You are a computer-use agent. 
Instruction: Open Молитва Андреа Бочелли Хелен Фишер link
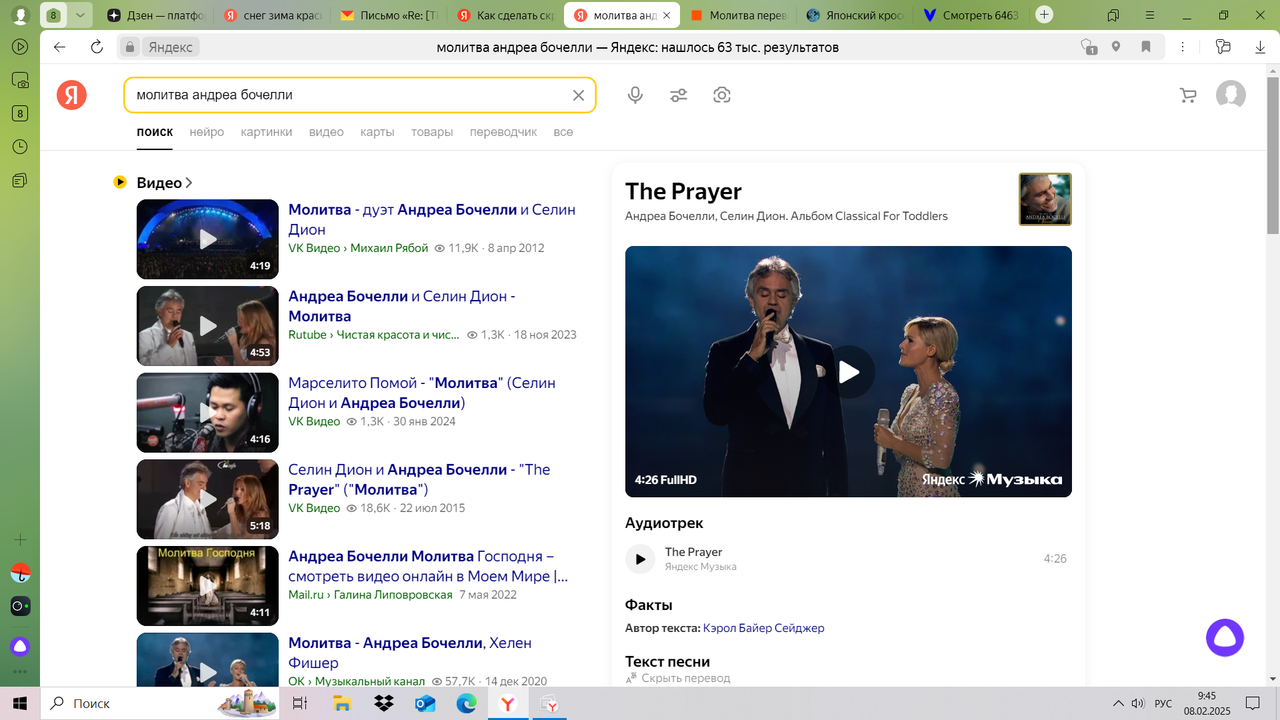point(410,652)
